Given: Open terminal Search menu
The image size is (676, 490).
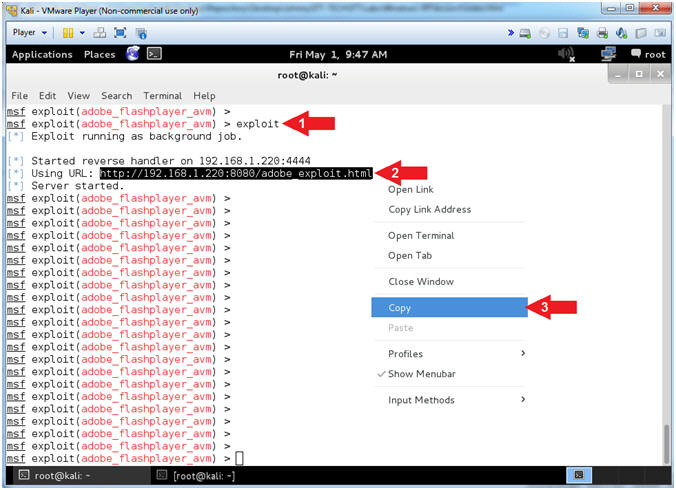Looking at the screenshot, I should tap(116, 96).
